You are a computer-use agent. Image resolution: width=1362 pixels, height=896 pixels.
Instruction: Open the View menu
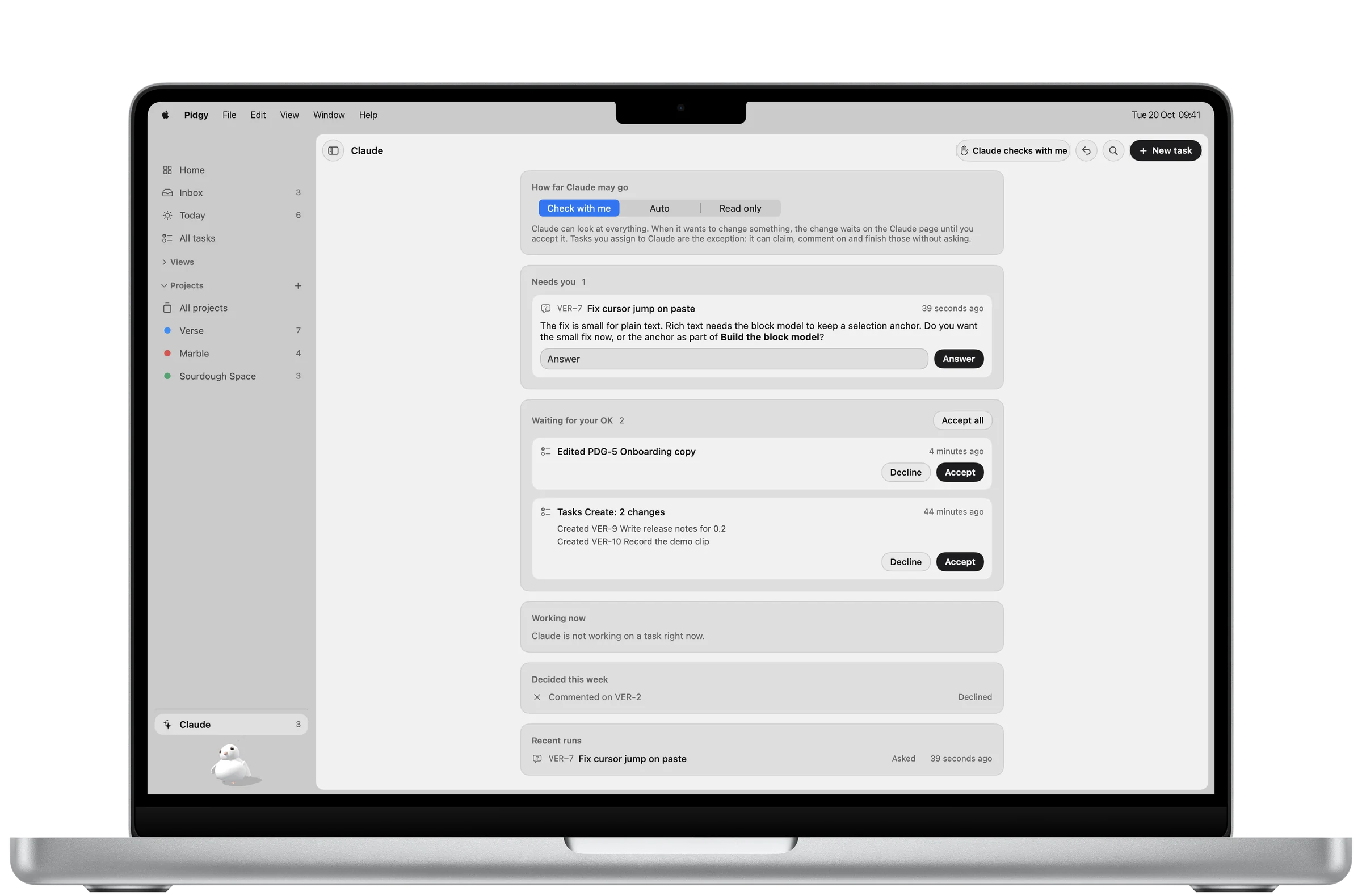coord(289,115)
